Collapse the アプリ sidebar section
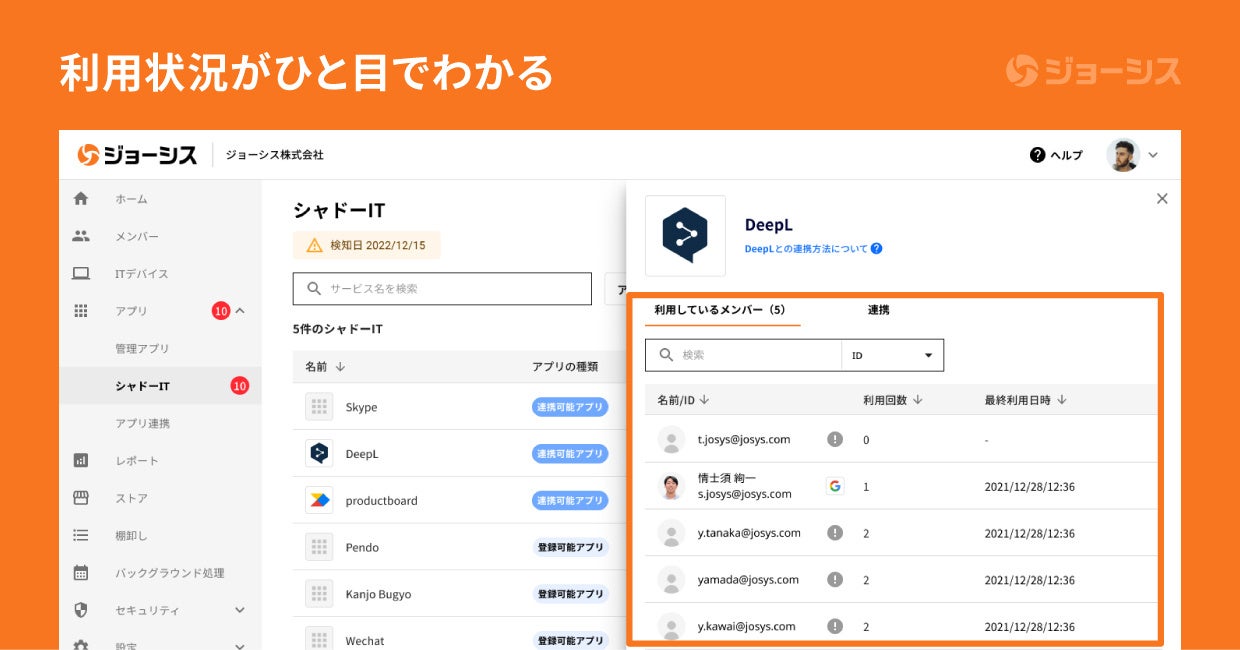 coord(240,311)
